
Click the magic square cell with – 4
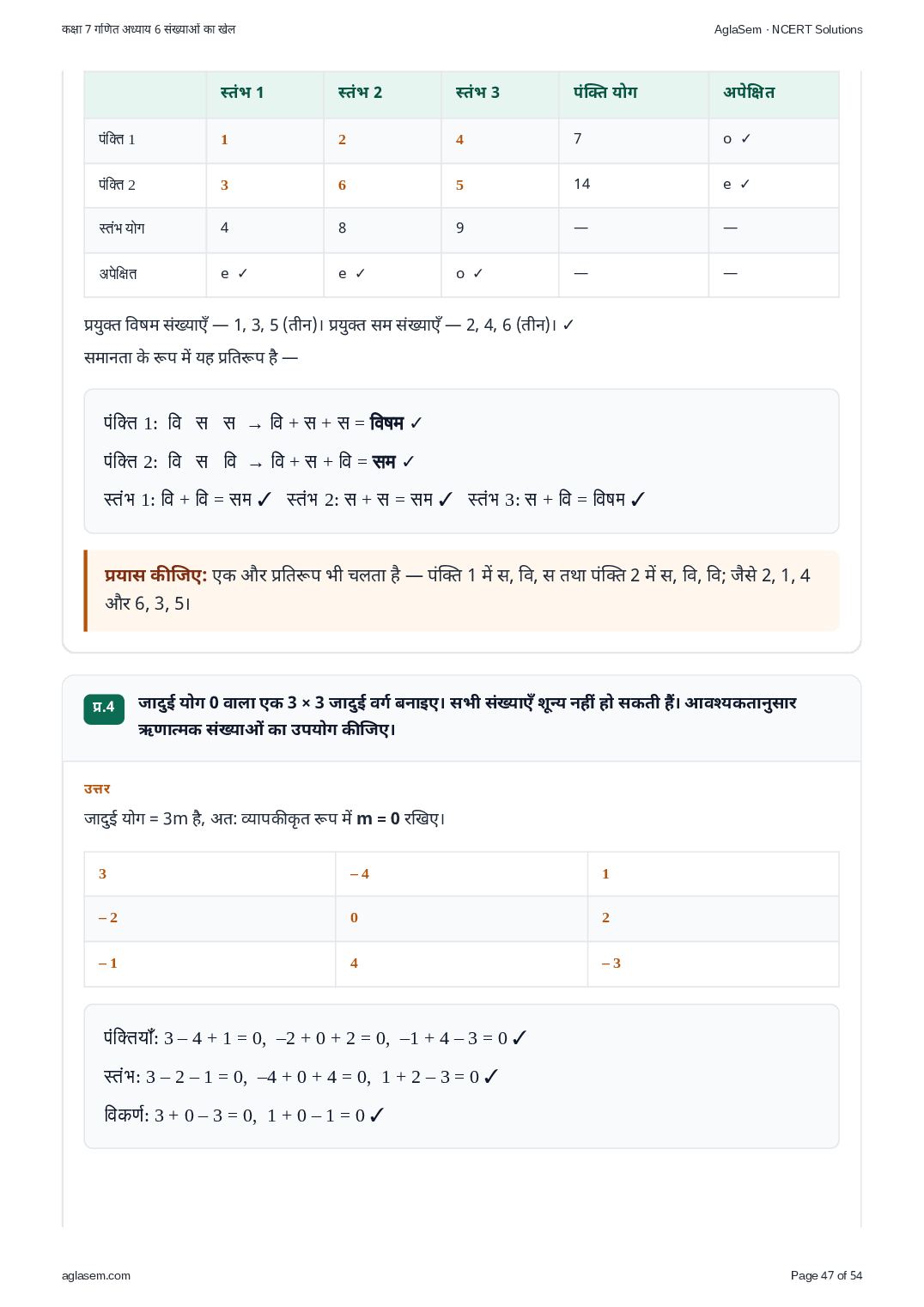[462, 874]
